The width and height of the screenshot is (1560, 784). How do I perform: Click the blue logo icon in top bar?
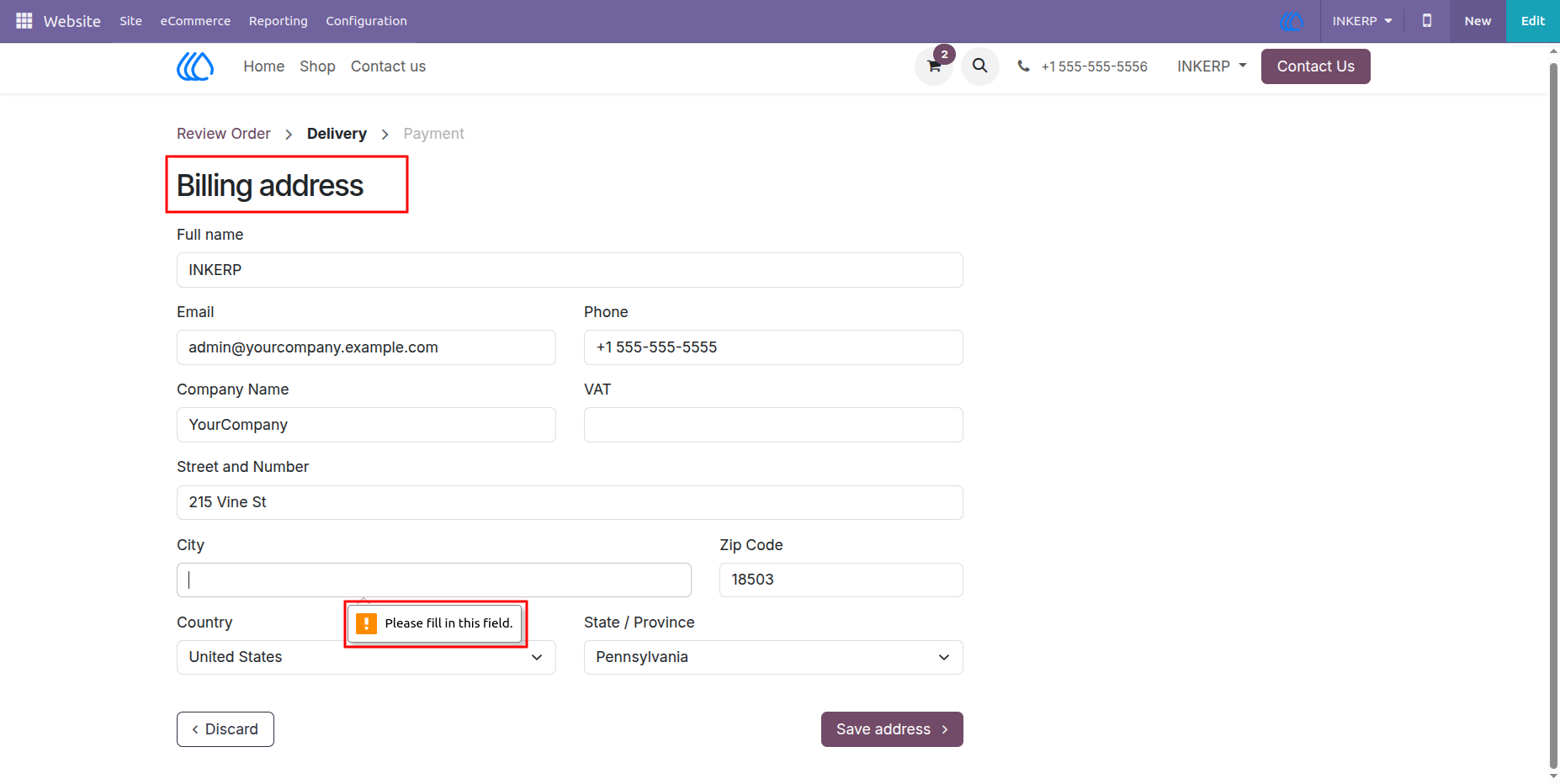point(1292,21)
